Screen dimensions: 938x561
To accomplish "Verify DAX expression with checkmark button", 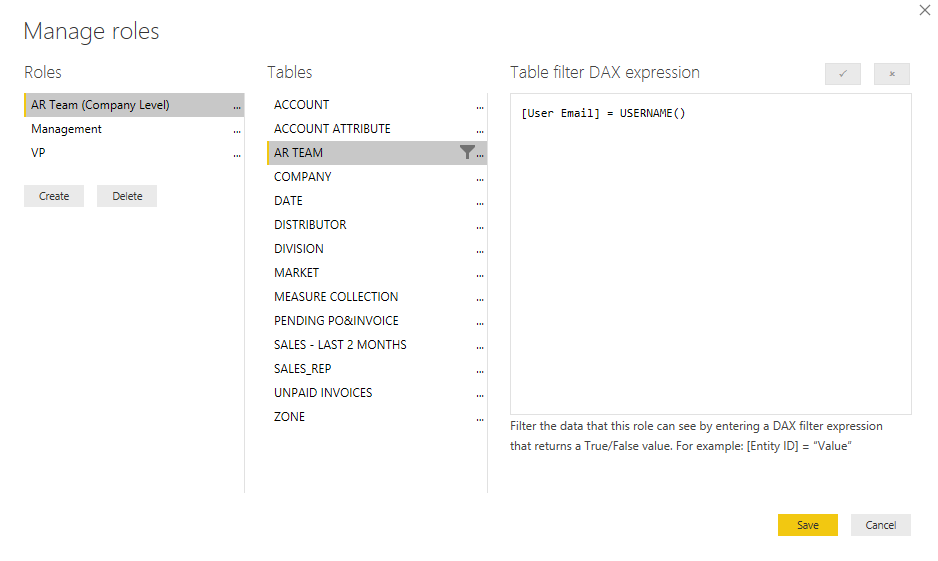I will point(842,74).
